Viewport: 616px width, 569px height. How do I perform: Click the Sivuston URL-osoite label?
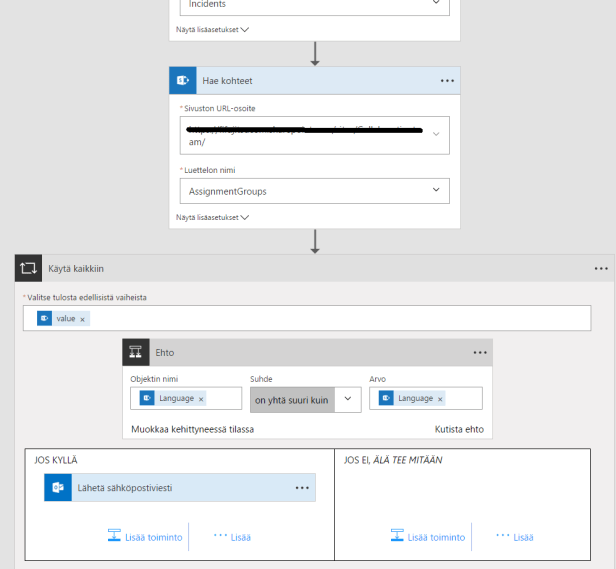click(x=220, y=108)
